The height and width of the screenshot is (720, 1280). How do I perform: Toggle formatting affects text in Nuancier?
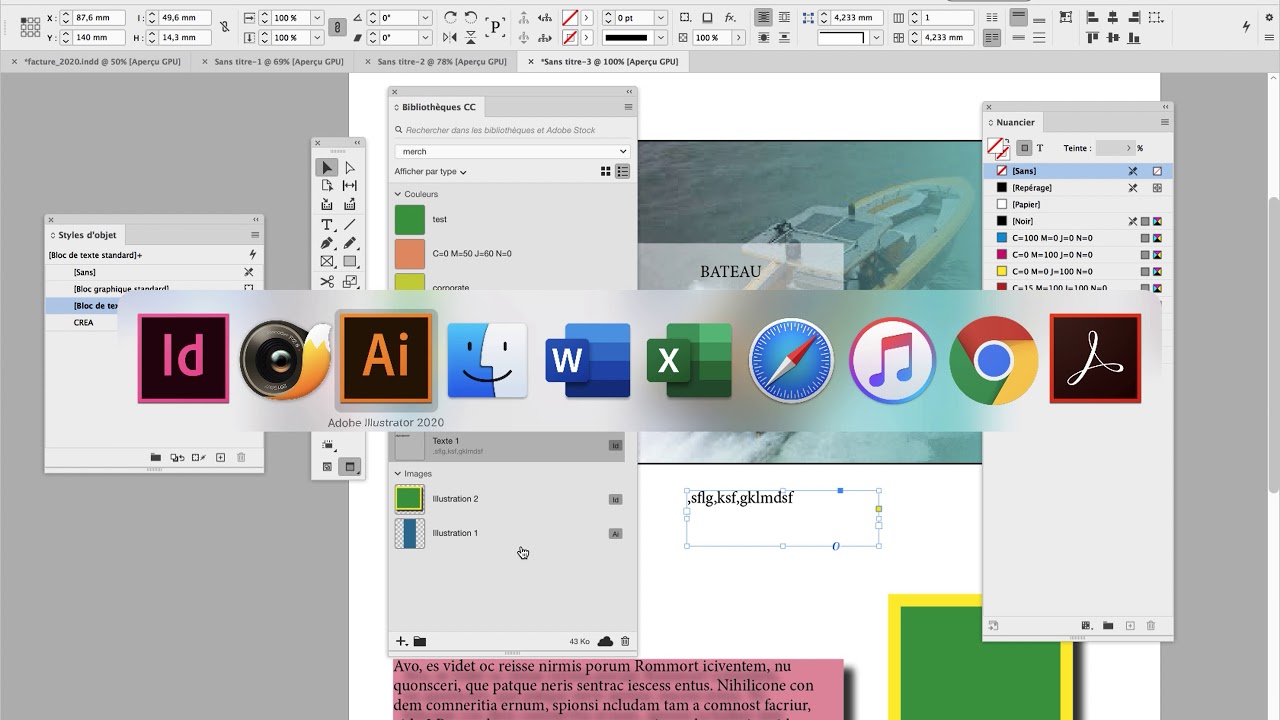(1040, 148)
